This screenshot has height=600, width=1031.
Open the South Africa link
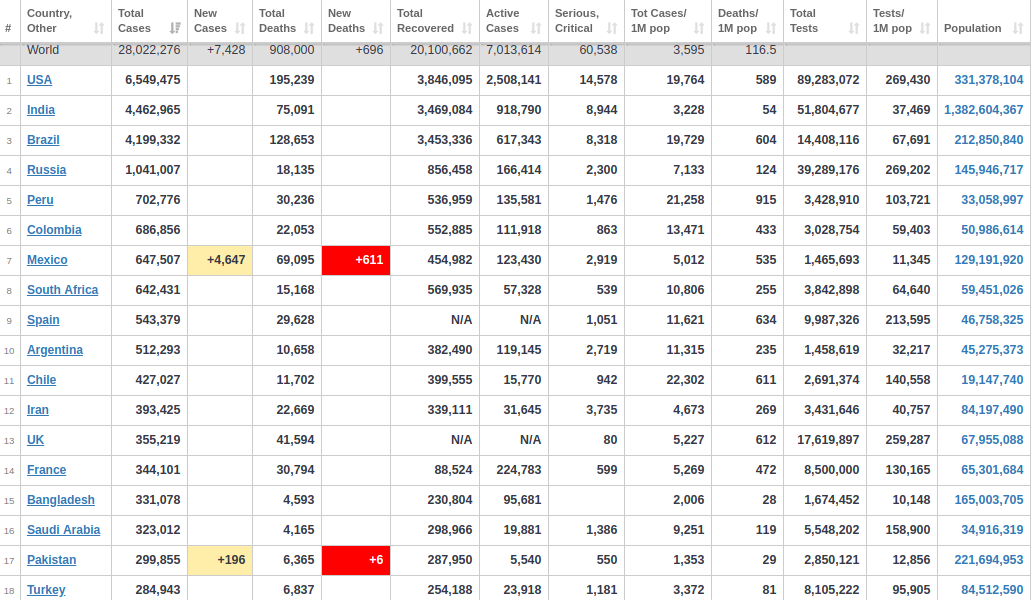pos(62,290)
